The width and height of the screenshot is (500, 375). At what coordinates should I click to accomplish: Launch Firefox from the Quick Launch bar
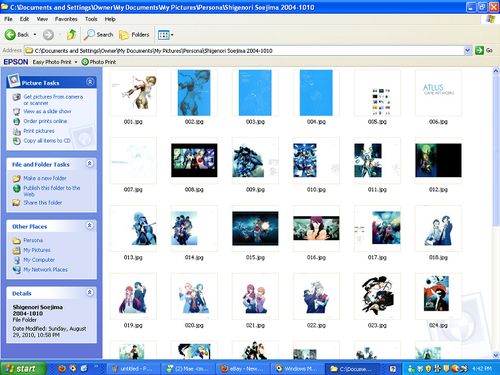[62, 368]
